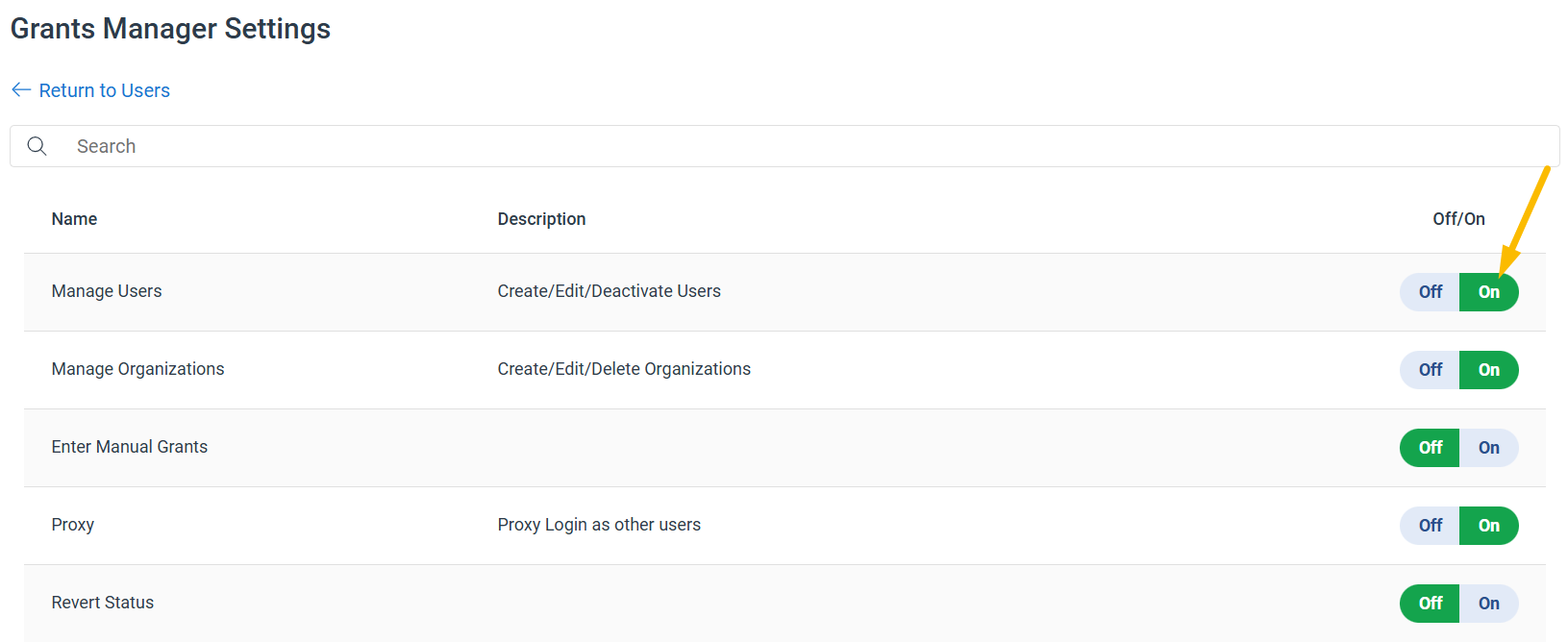Select the Proxy row name
The image size is (1568, 642).
pos(73,525)
